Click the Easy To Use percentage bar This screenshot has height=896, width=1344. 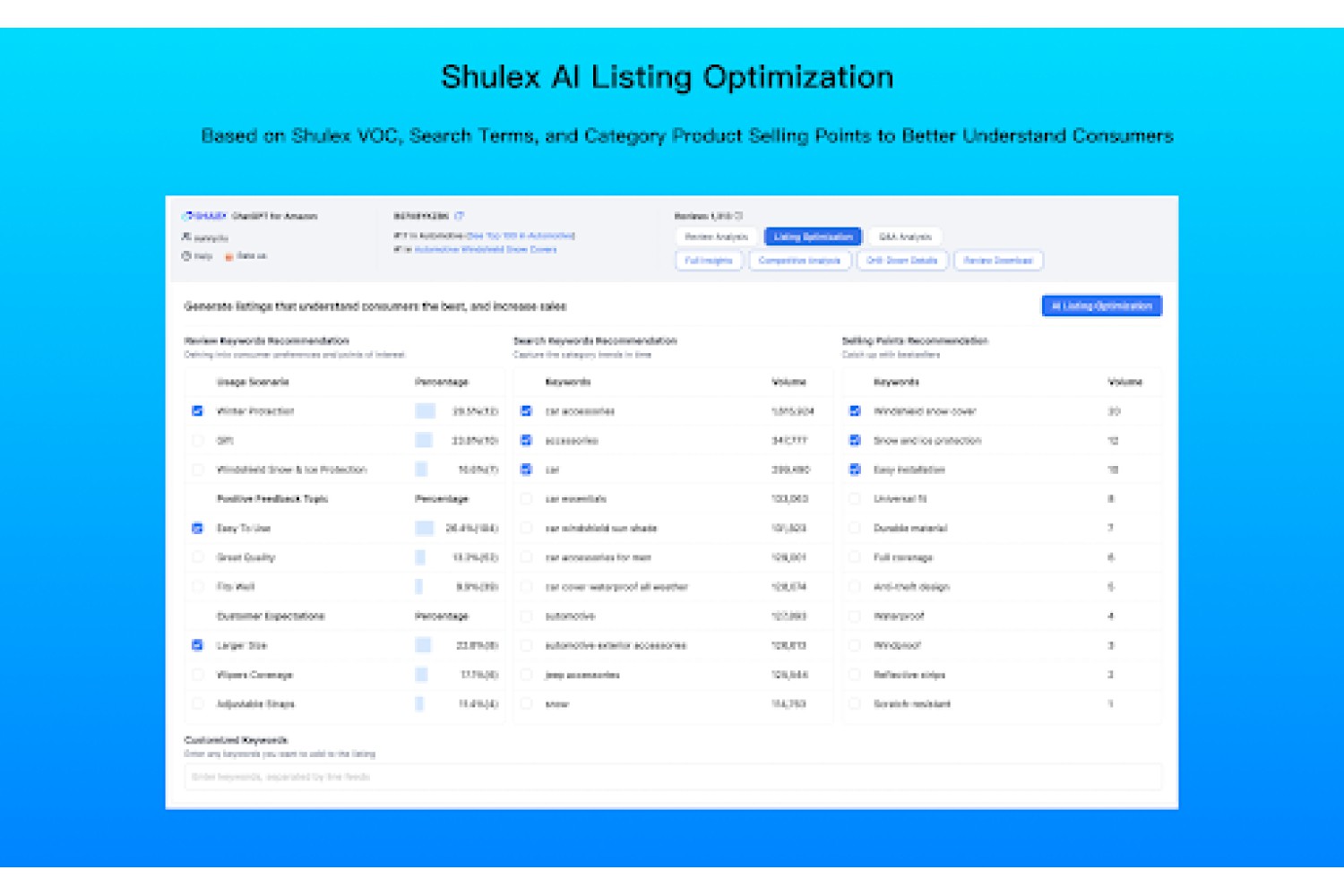pyautogui.click(x=425, y=528)
